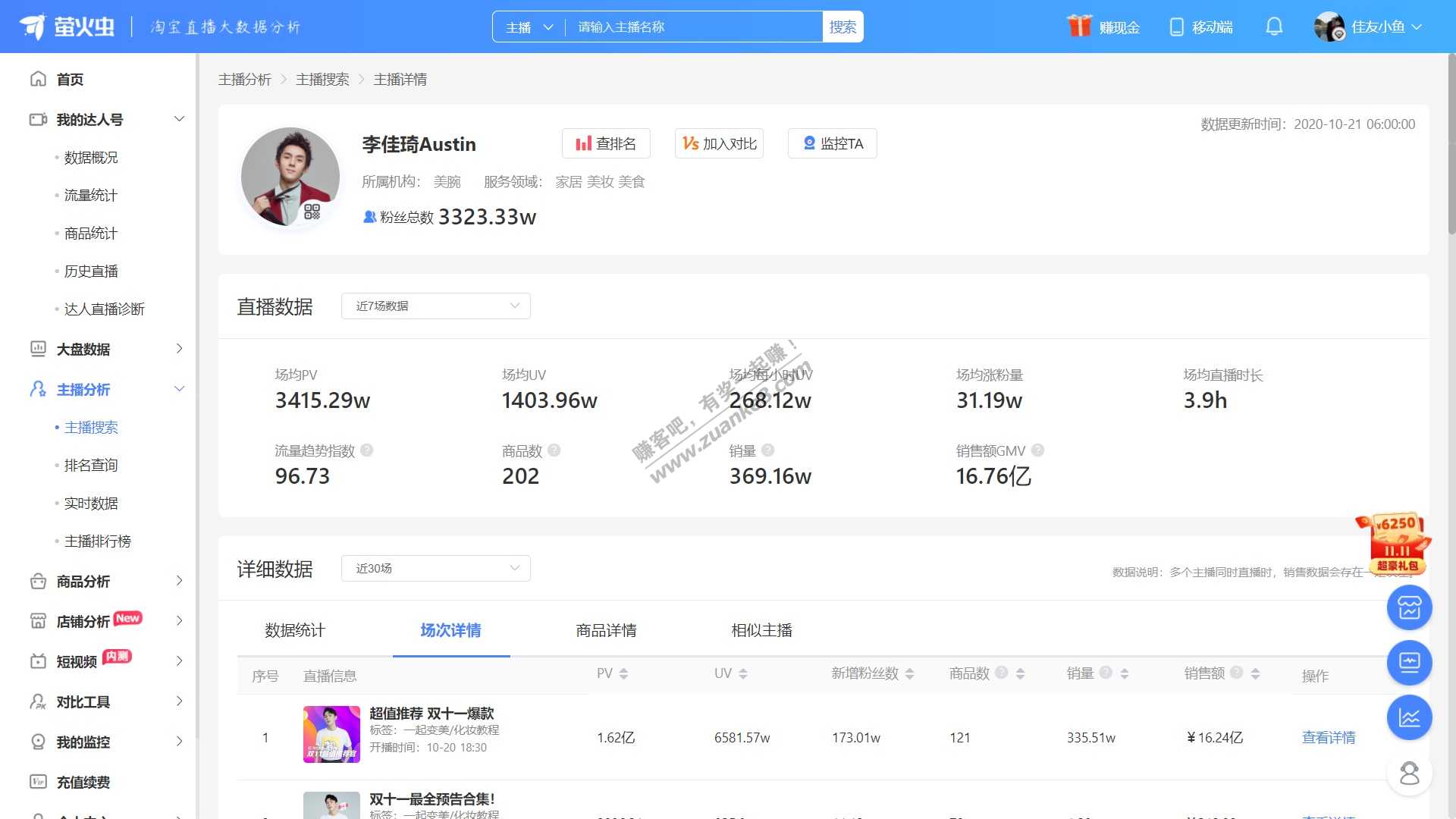Open 流量统计 in the sidebar
Viewport: 1456px width, 819px height.
tap(91, 196)
